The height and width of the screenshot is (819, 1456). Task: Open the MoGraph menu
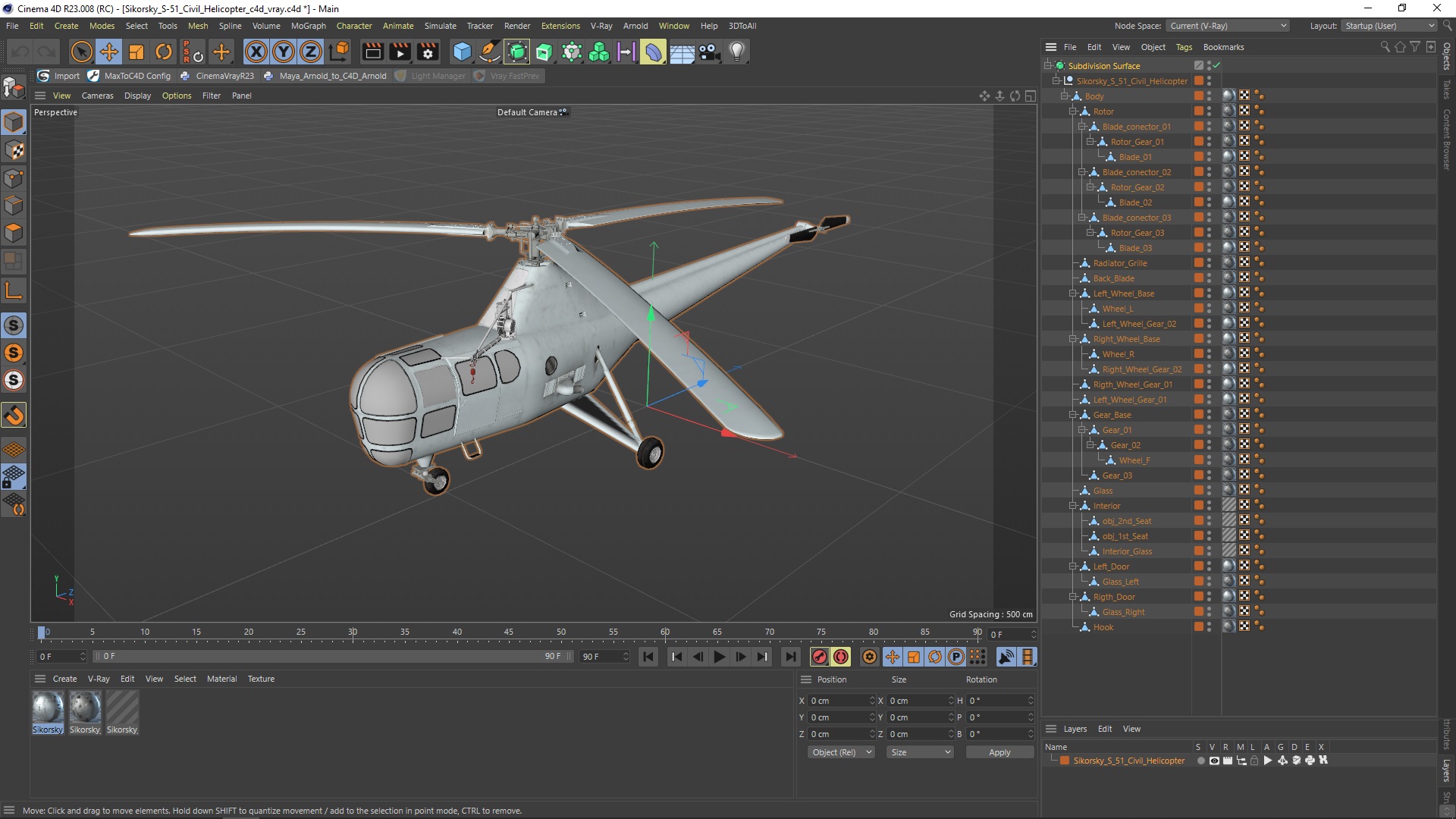308,26
